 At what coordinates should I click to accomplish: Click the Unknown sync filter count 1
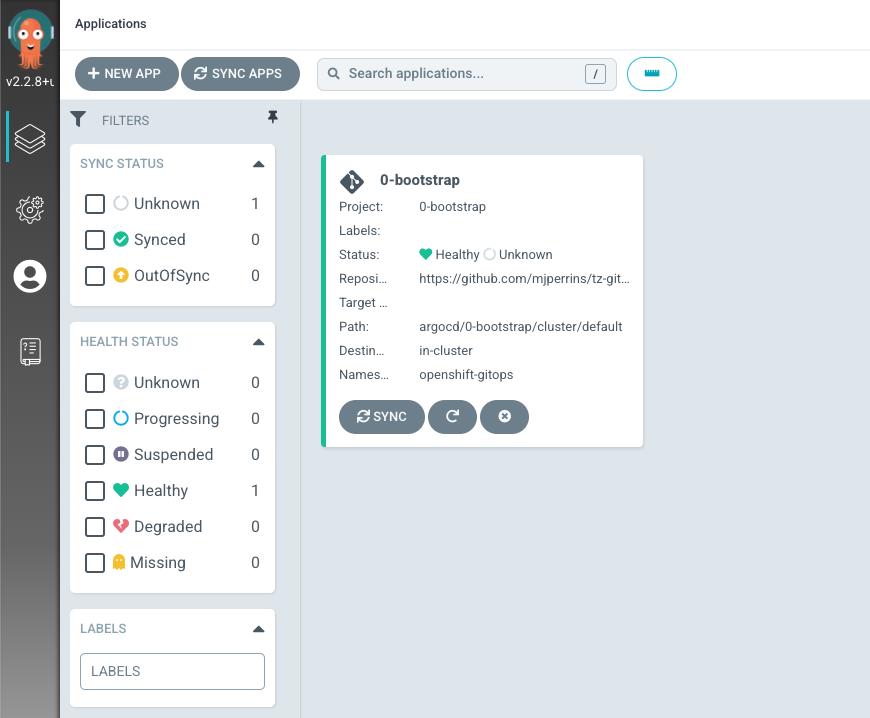click(x=255, y=204)
